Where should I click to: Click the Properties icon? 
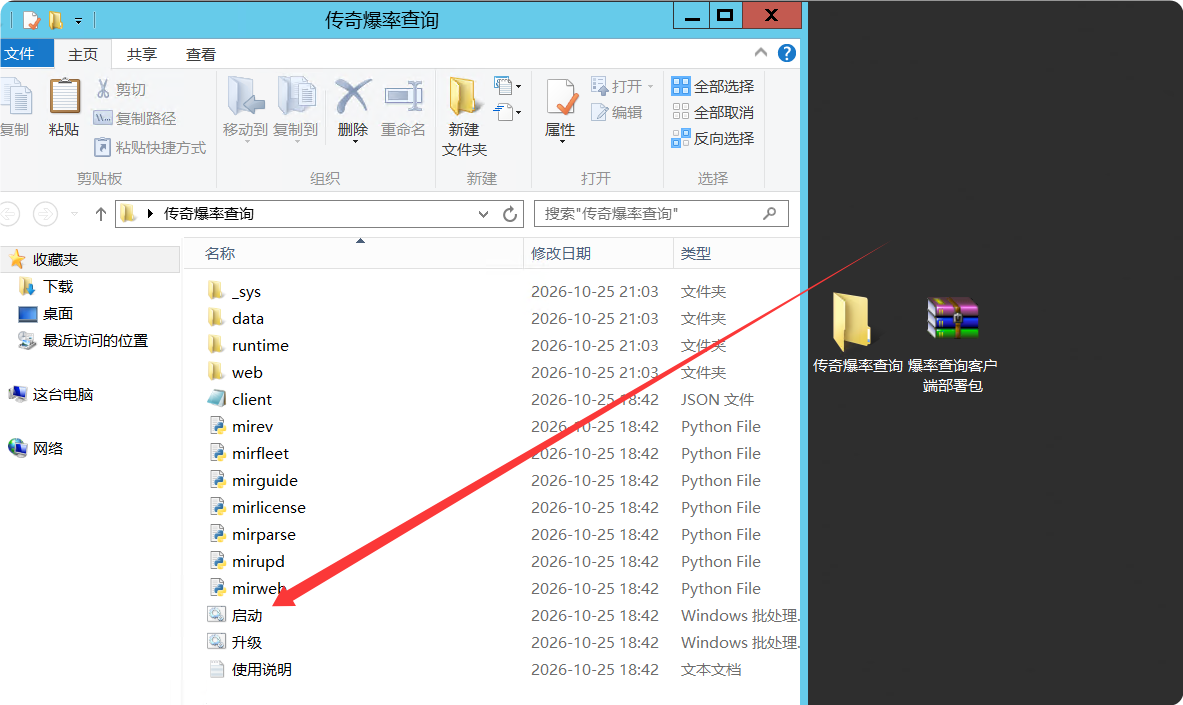pos(561,98)
